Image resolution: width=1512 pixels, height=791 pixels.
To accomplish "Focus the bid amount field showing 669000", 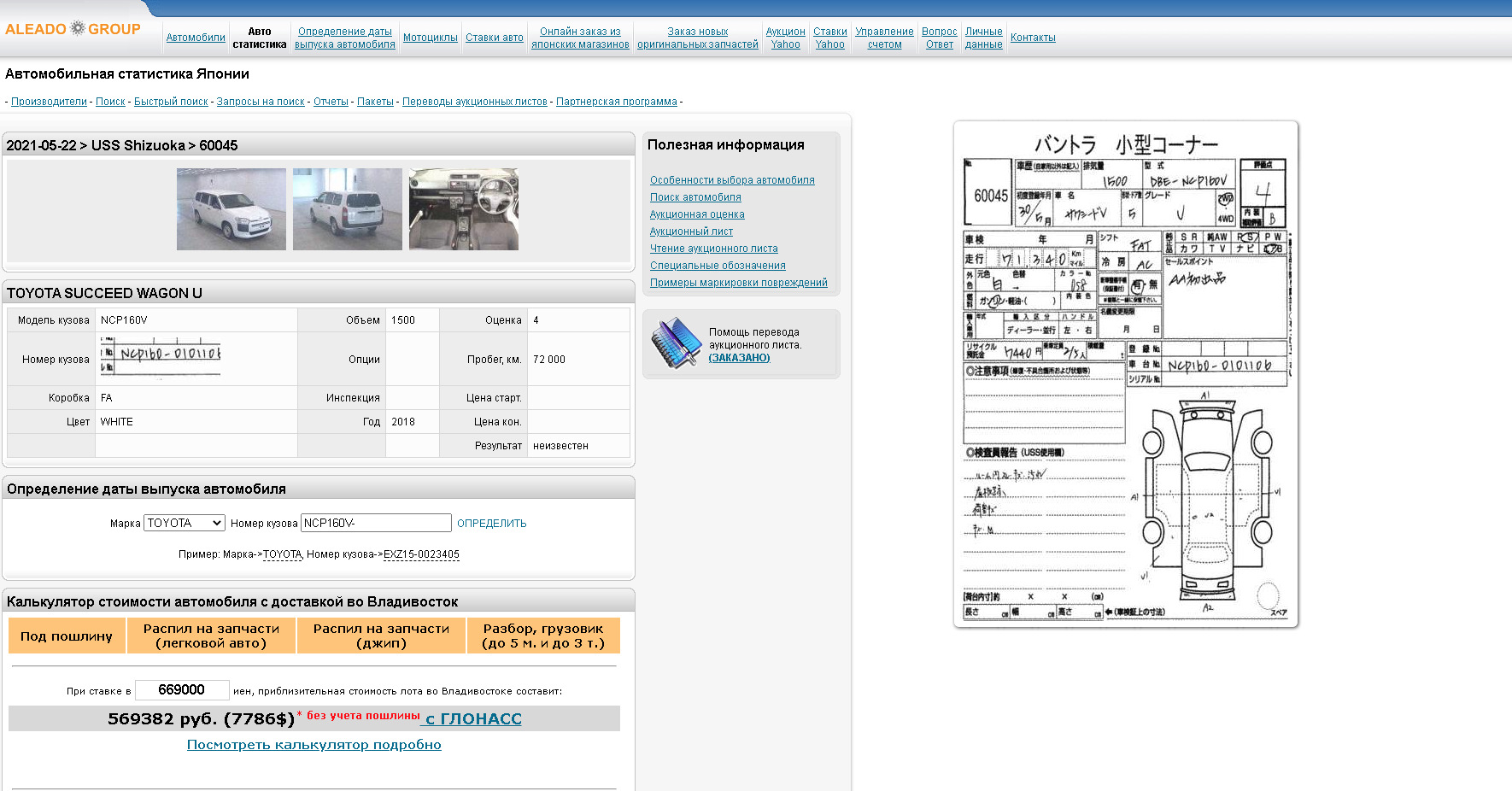I will click(182, 690).
